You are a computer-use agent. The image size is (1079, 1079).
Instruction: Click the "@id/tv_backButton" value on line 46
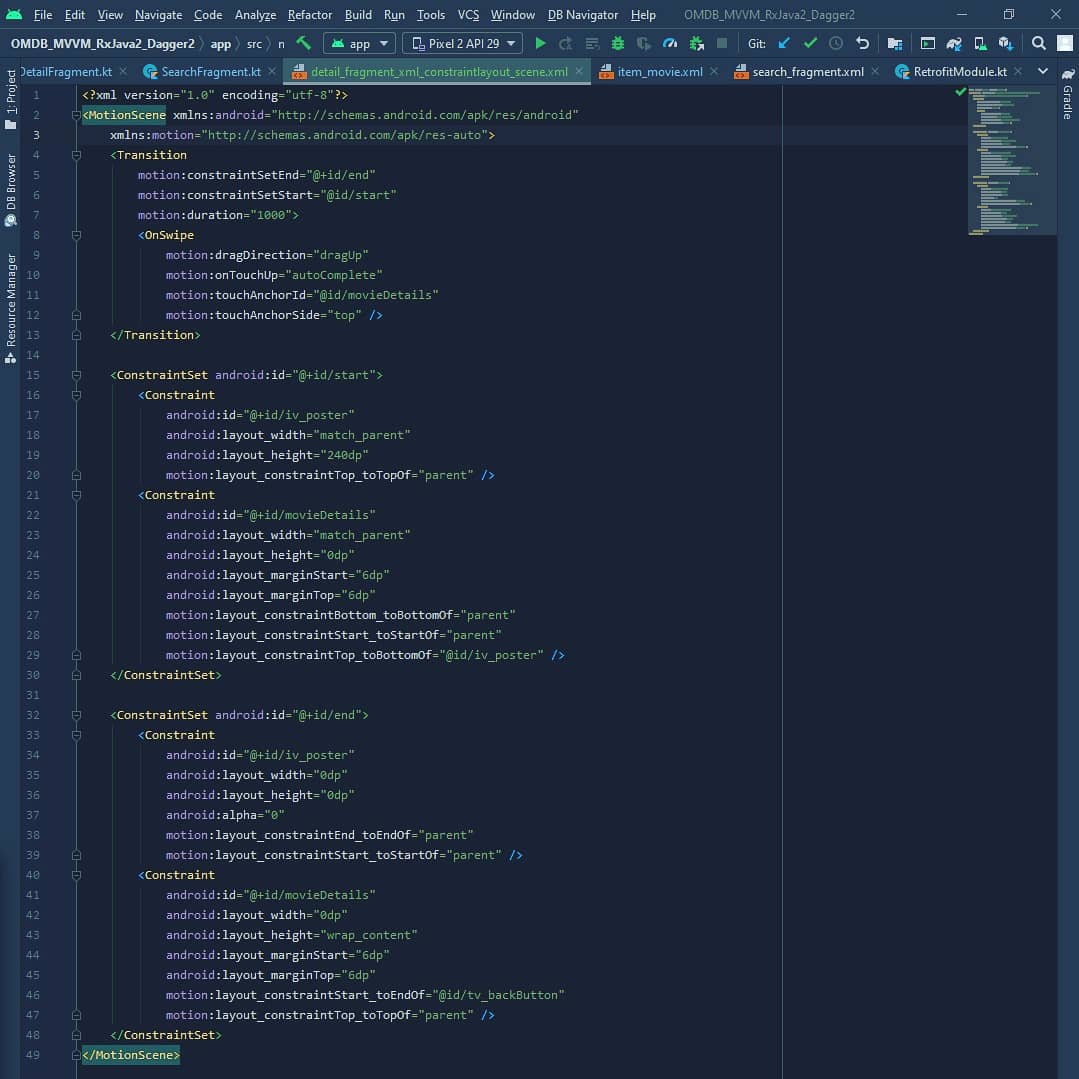pyautogui.click(x=498, y=994)
